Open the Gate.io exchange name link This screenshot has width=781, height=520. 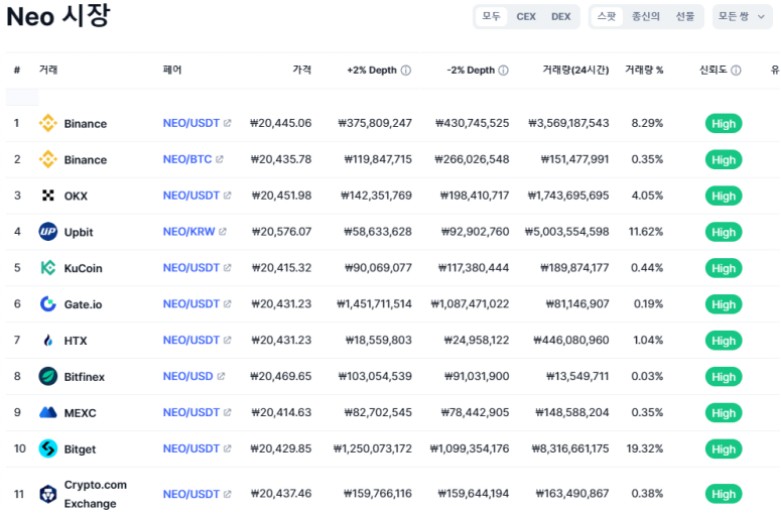point(83,304)
